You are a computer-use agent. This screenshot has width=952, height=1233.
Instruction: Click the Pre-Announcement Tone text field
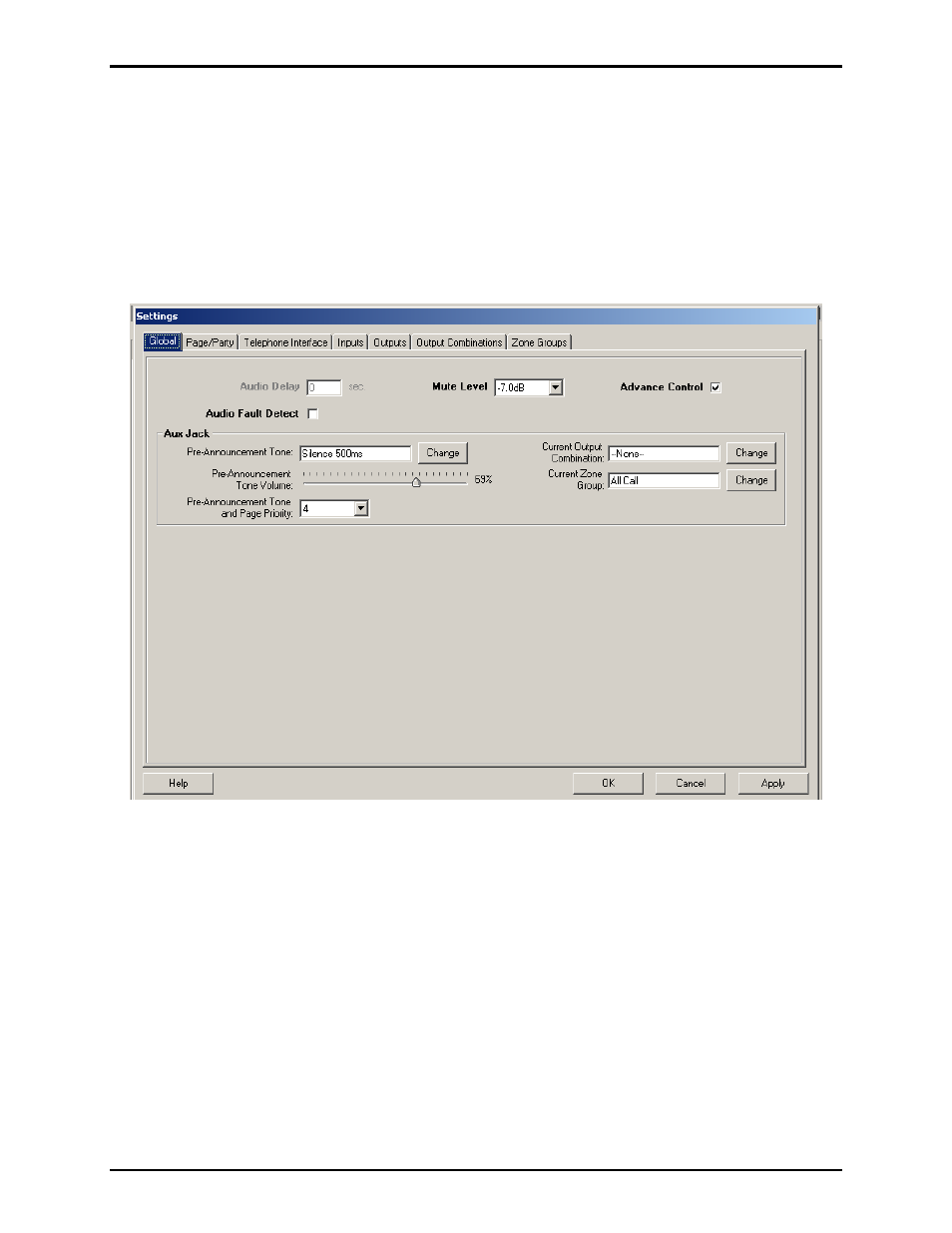tap(354, 453)
